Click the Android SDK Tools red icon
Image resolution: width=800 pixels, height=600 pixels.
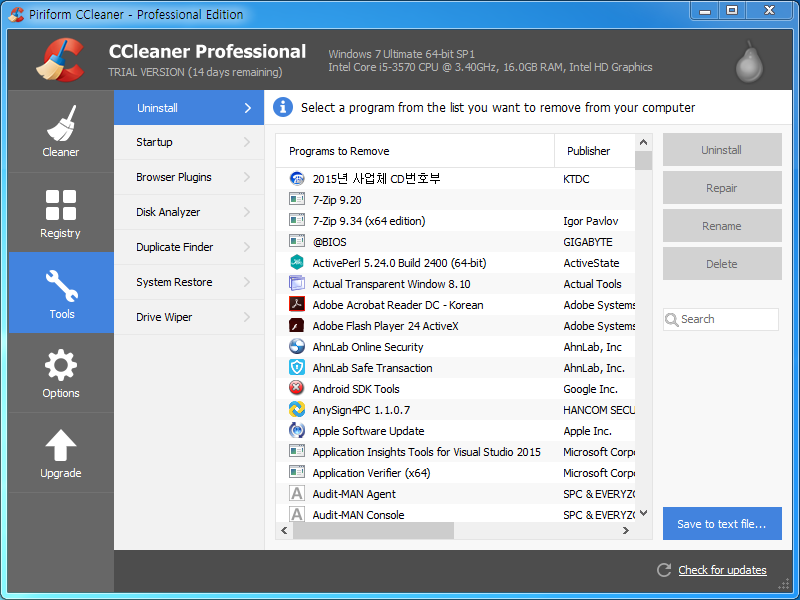tap(296, 388)
